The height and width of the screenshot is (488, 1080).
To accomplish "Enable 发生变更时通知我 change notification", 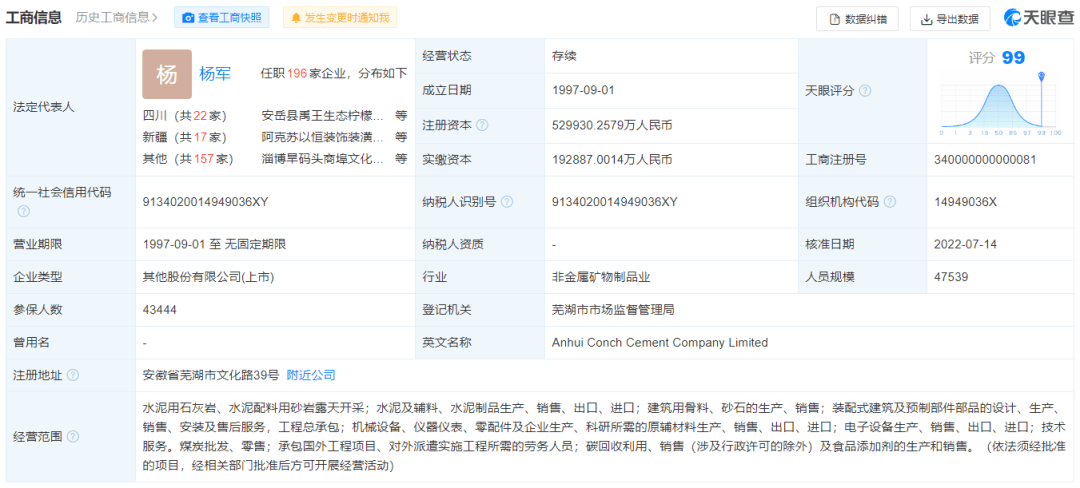I will point(340,18).
